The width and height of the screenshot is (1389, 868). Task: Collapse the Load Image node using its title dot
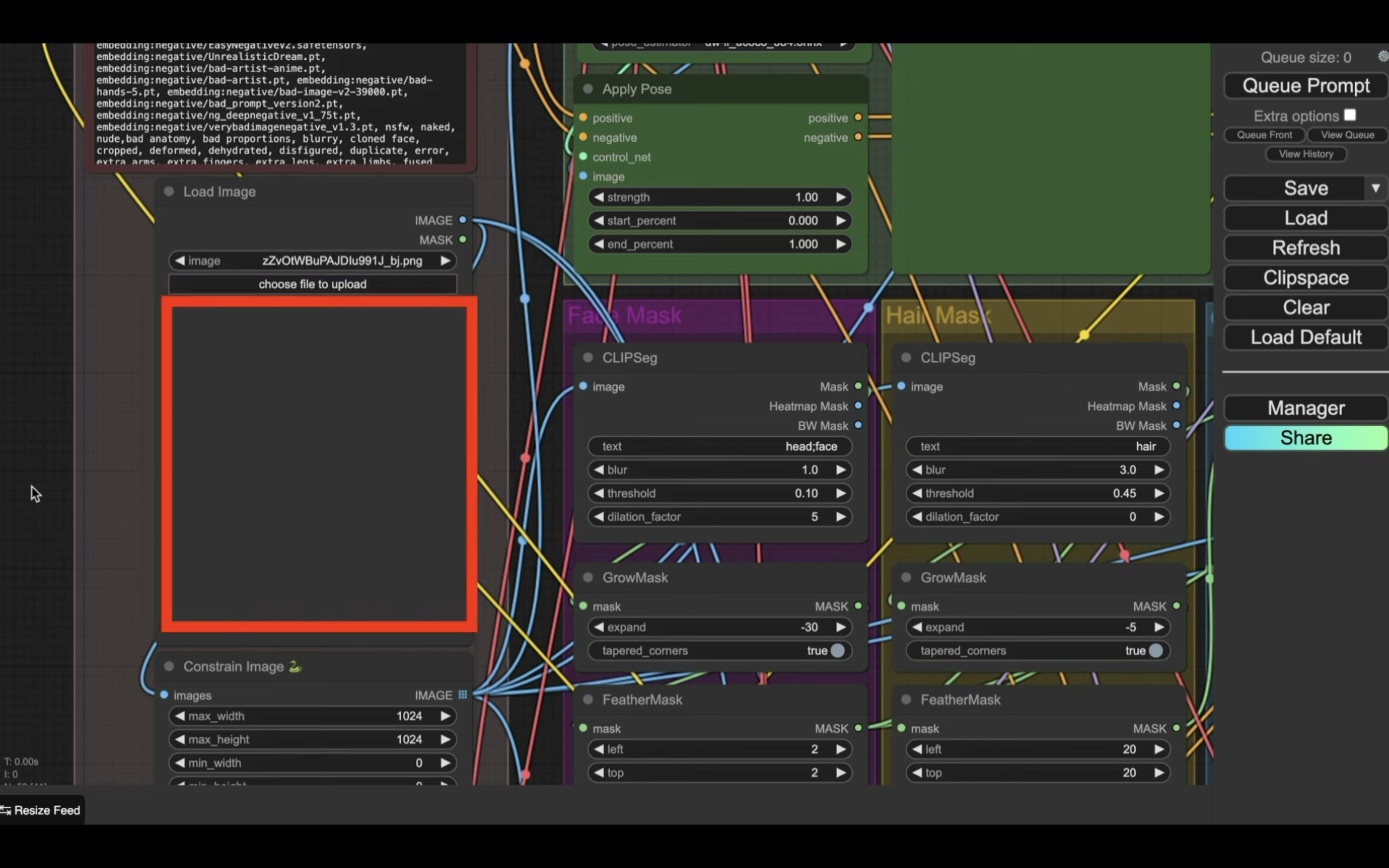[169, 191]
